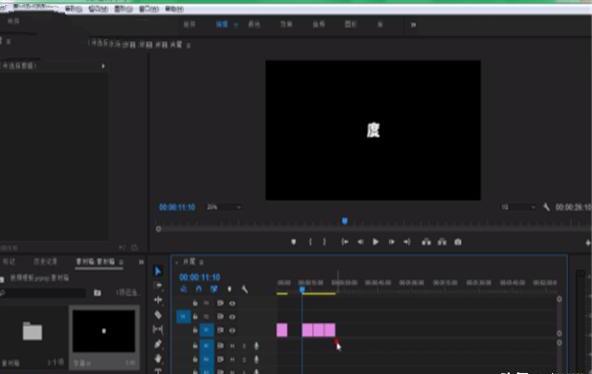592x374 pixels.
Task: Step back one frame
Action: (x=360, y=242)
